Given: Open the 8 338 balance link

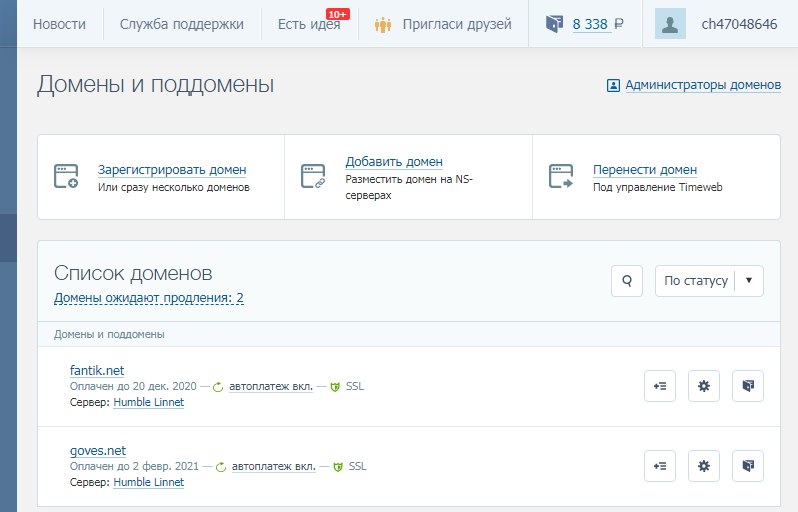Looking at the screenshot, I should [590, 24].
